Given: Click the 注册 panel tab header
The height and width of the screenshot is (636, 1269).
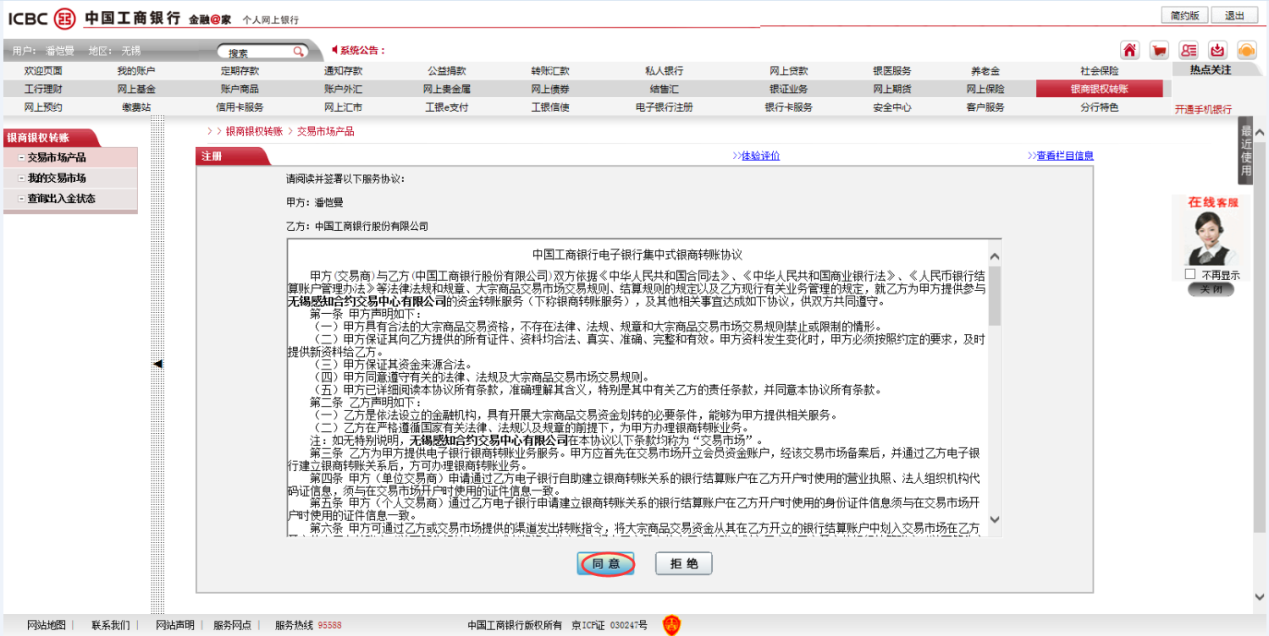Looking at the screenshot, I should click(x=232, y=156).
